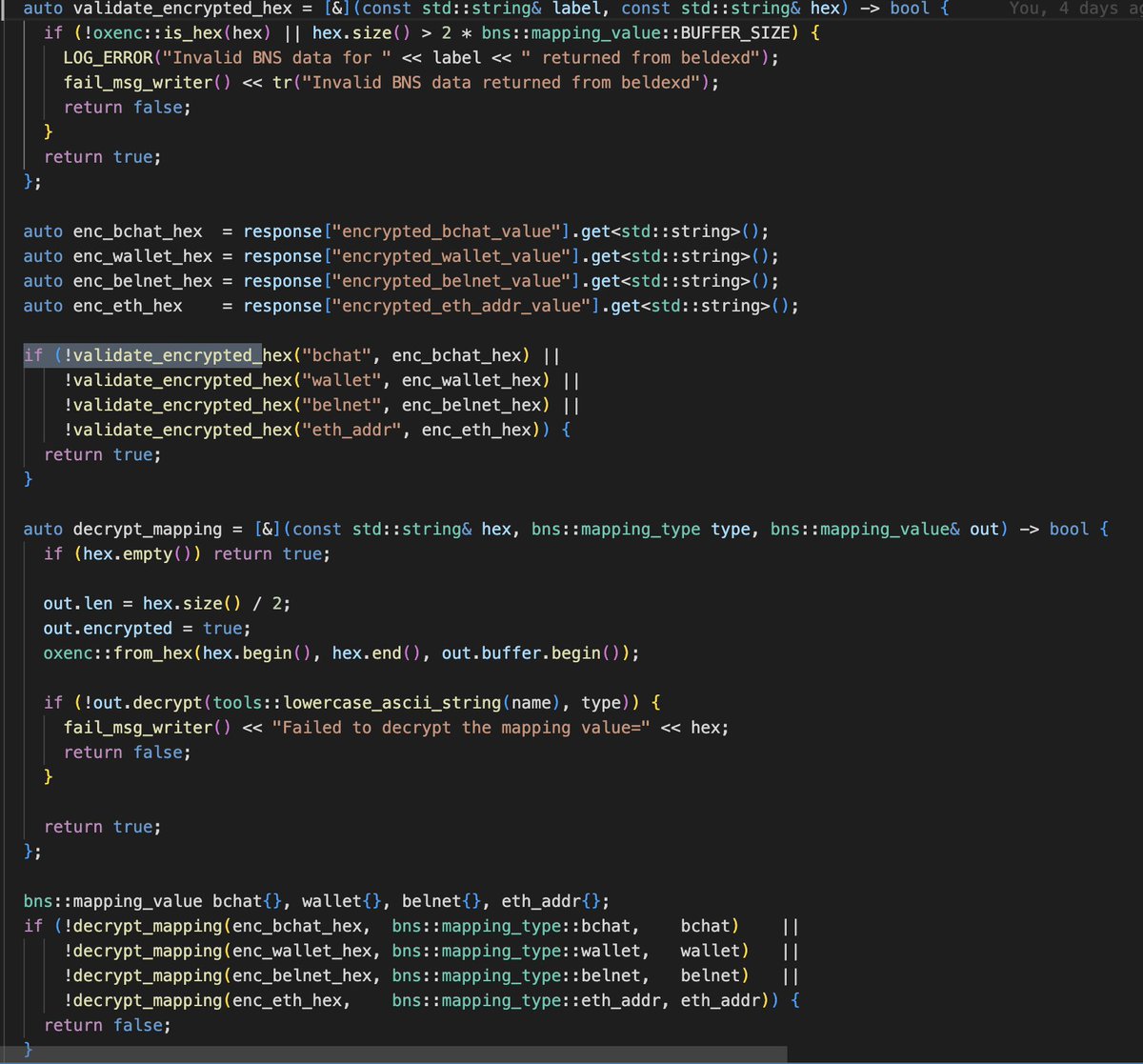The width and height of the screenshot is (1143, 1064).
Task: Click the bchat{} variable declaration
Action: point(246,901)
